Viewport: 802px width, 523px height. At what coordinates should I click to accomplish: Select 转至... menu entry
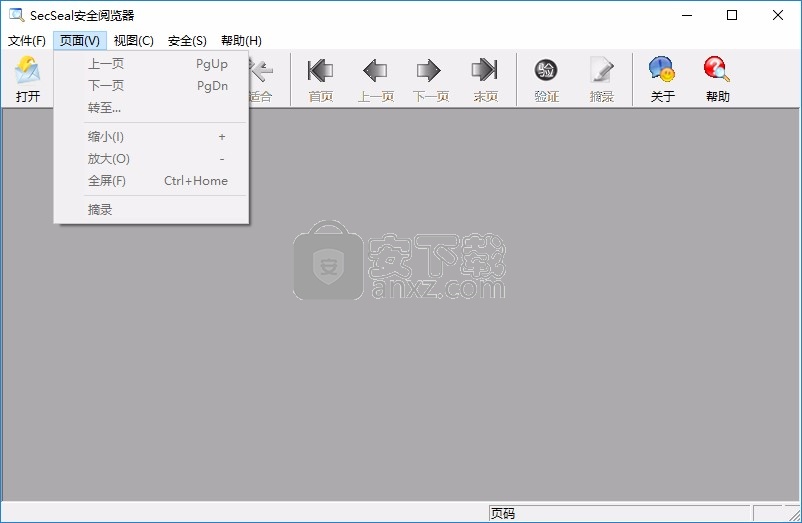tap(151, 108)
